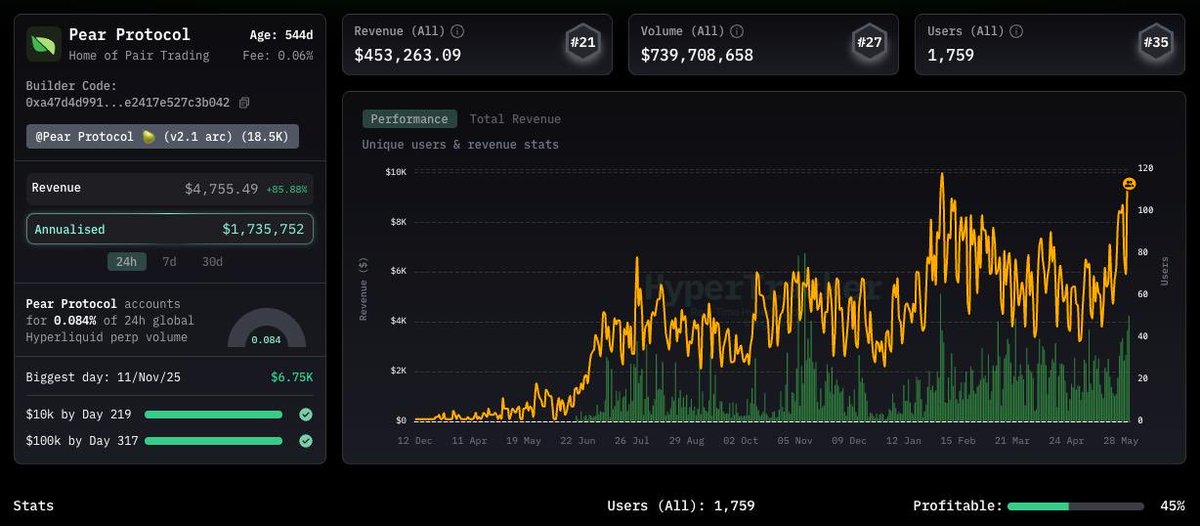This screenshot has width=1200, height=526.
Task: Click the Stats heading at bottom
Action: pos(33,506)
